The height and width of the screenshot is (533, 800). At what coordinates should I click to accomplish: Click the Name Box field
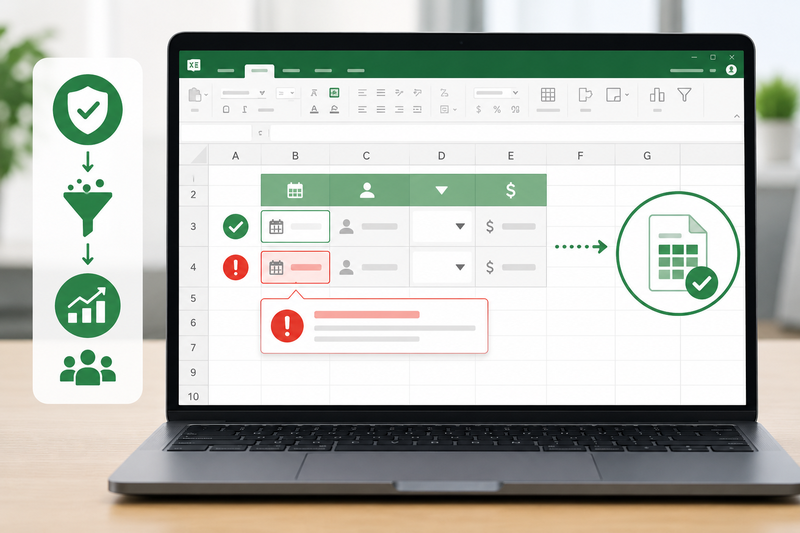[x=216, y=133]
